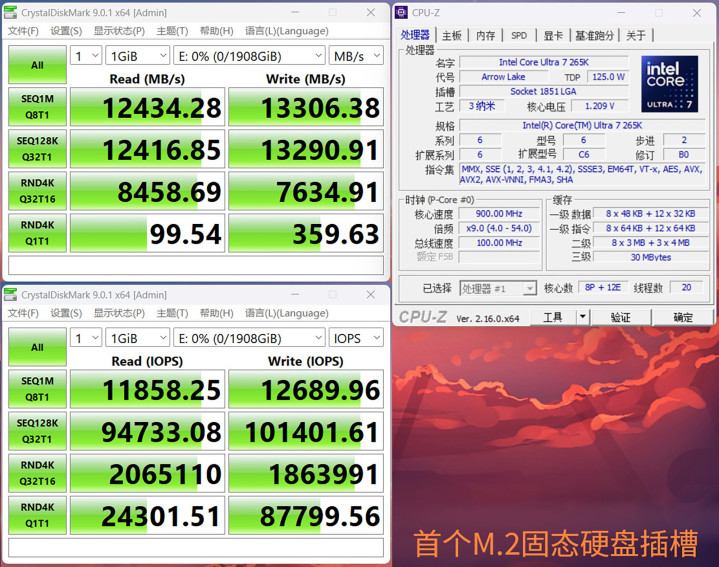Open the test count dropdown in the top MB/s window
Viewport: 719px width, 567px height.
86,56
